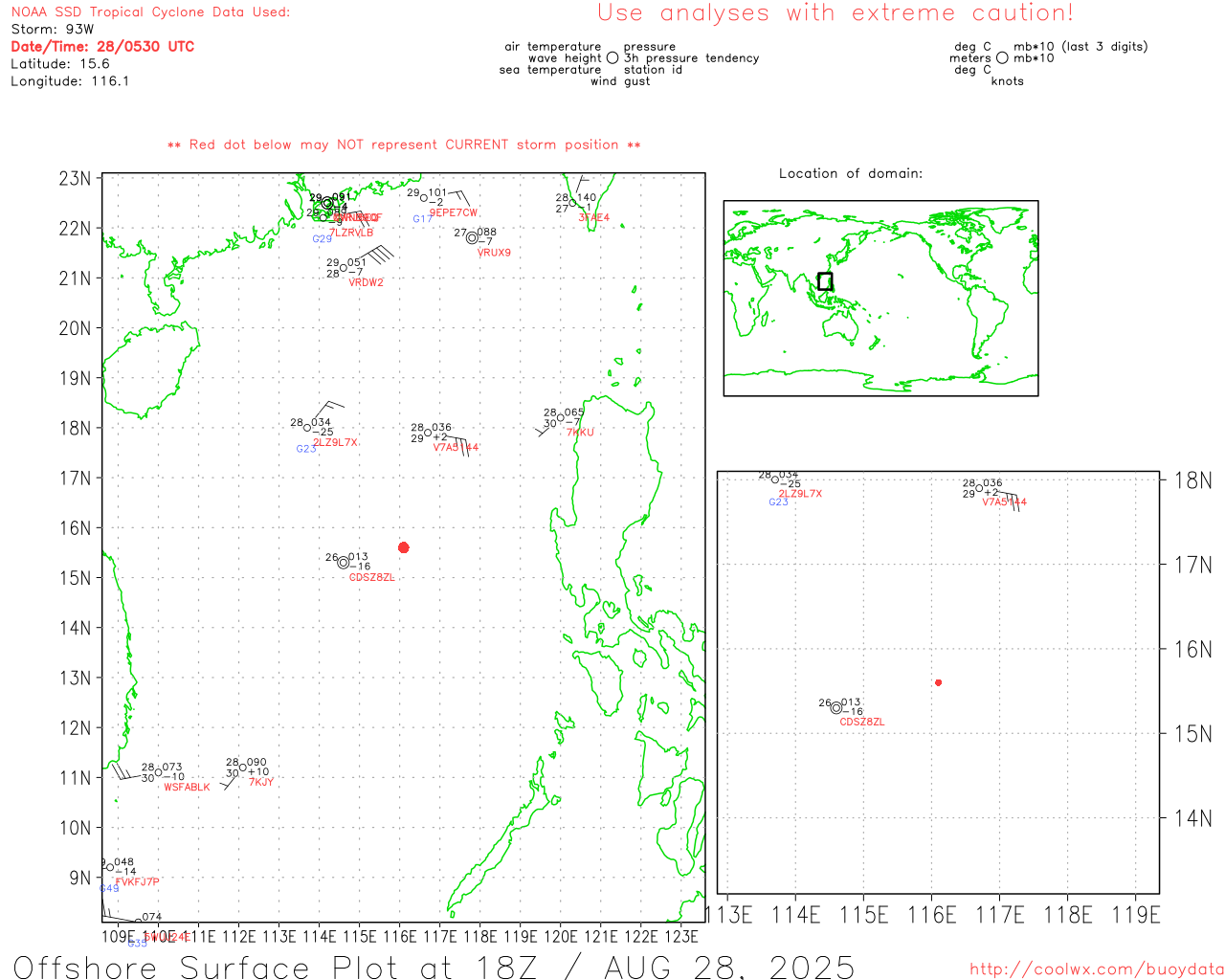Click the 7KJY station ID label
This screenshot has width=1225, height=980.
261,782
